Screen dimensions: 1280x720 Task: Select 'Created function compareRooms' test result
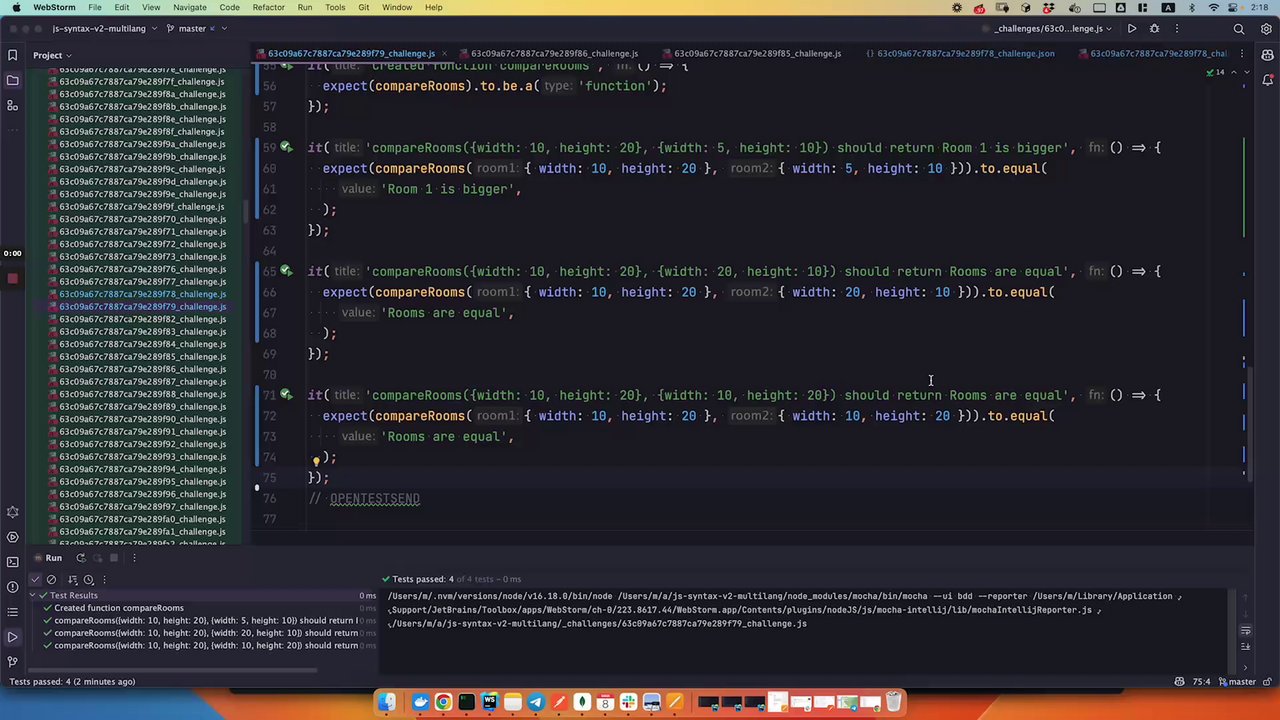click(118, 608)
